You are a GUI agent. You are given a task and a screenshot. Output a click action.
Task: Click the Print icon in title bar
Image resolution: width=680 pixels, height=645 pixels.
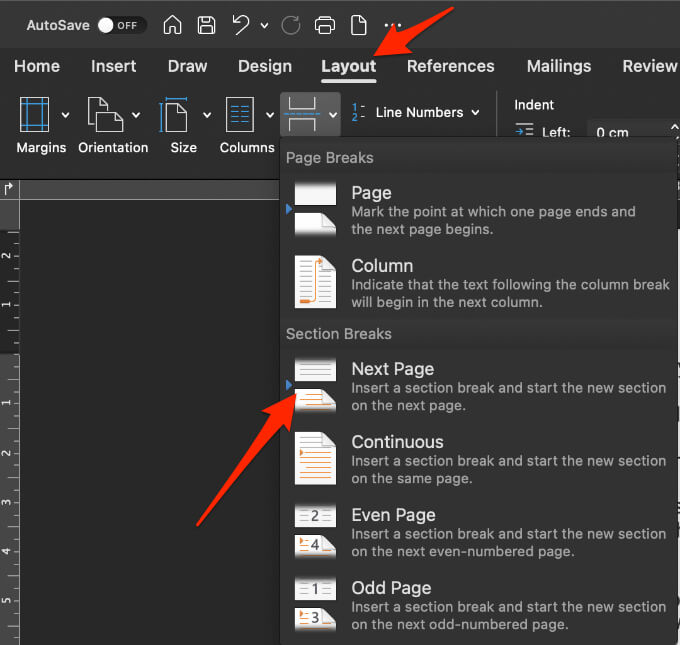(x=325, y=25)
